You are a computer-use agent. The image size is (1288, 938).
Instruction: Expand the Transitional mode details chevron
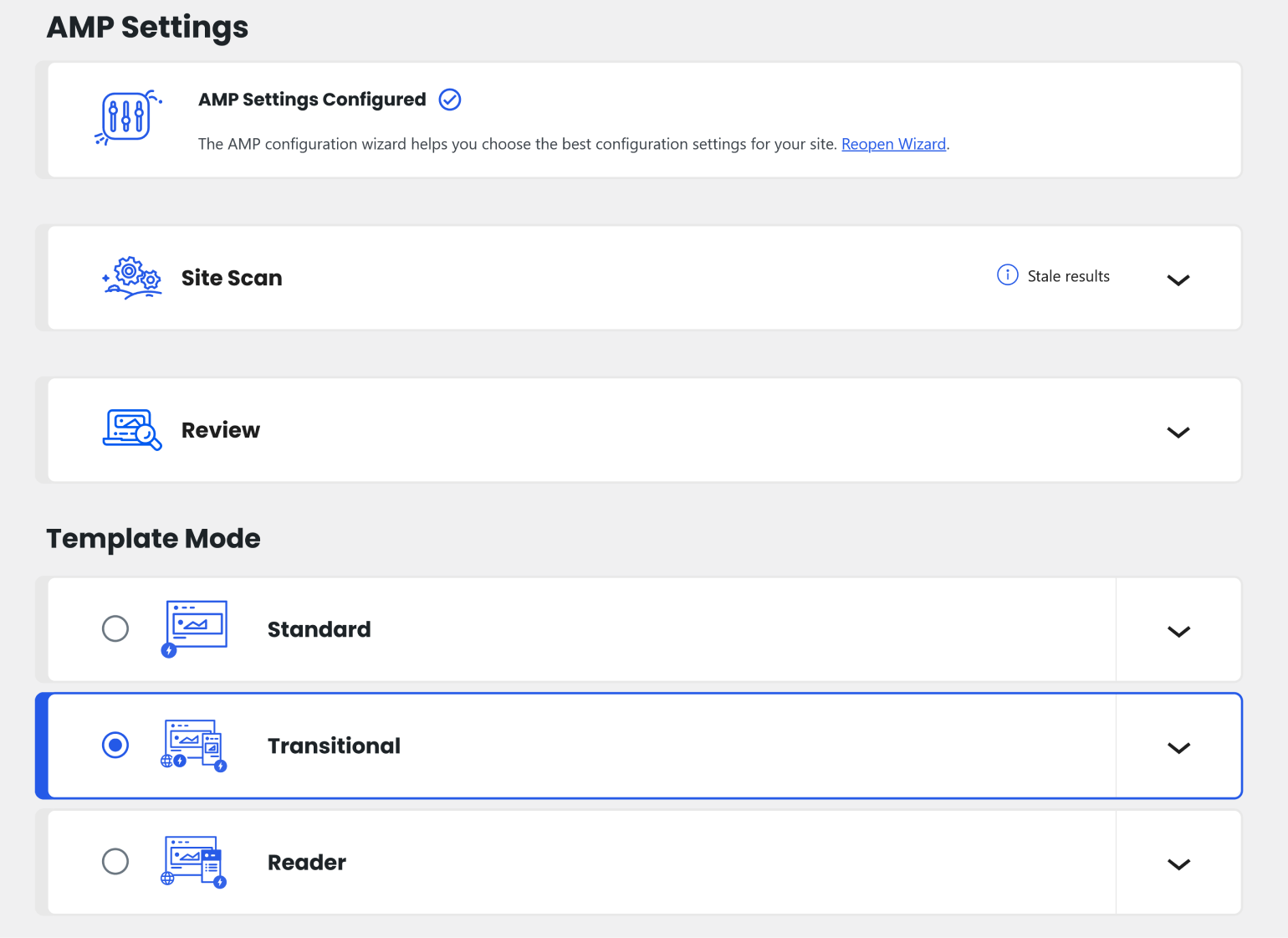click(1178, 748)
